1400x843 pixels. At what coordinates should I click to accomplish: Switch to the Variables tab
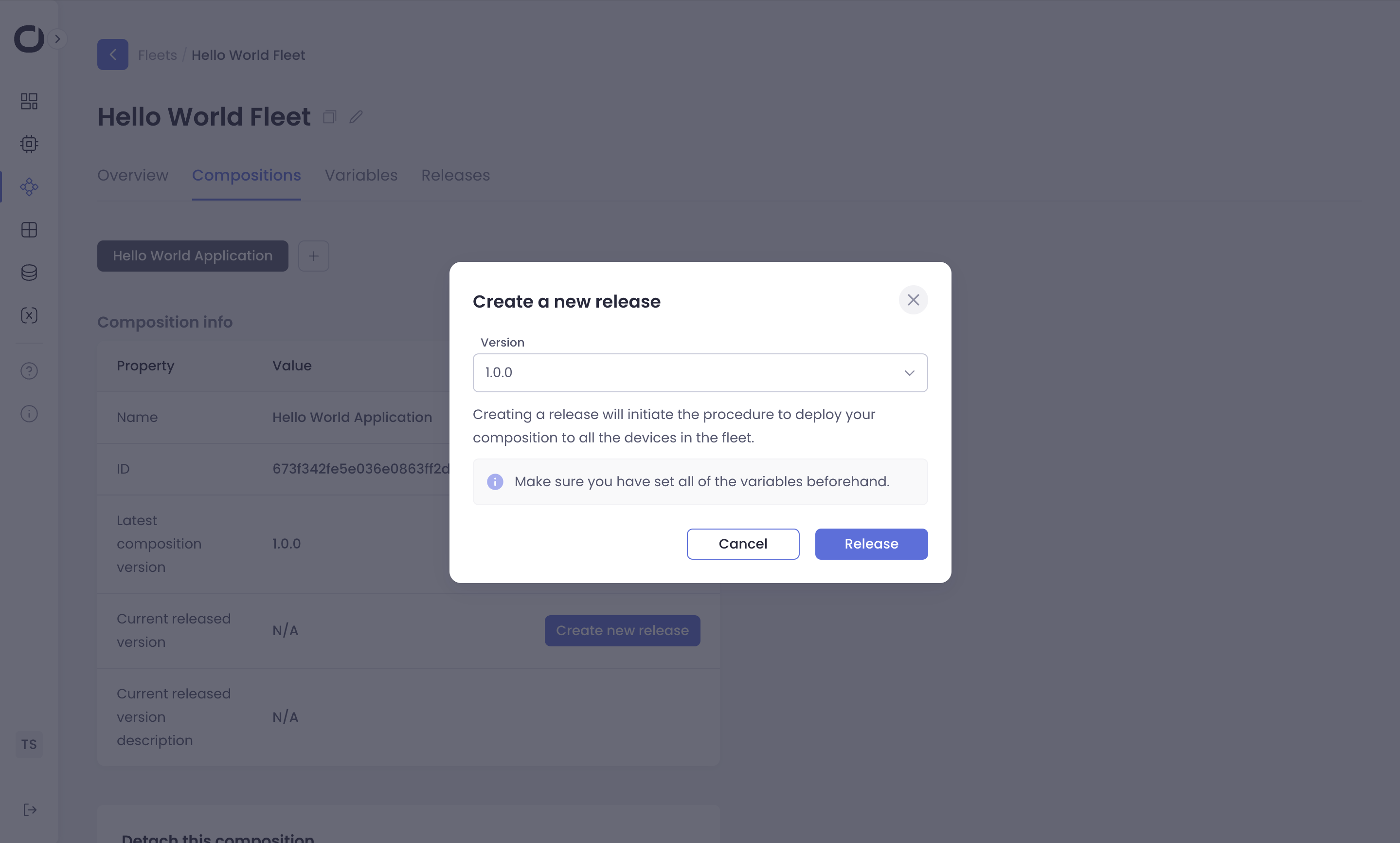tap(360, 175)
